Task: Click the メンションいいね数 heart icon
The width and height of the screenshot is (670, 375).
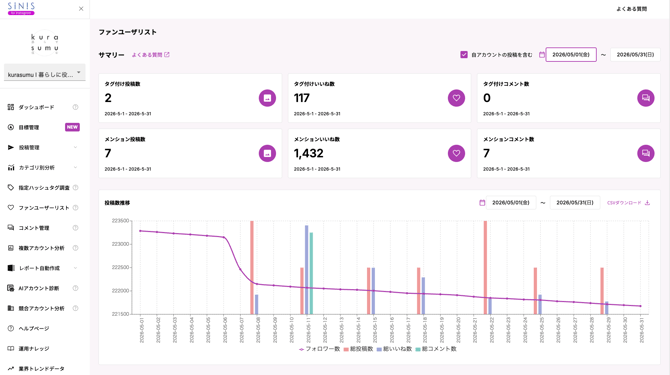Action: (x=456, y=153)
